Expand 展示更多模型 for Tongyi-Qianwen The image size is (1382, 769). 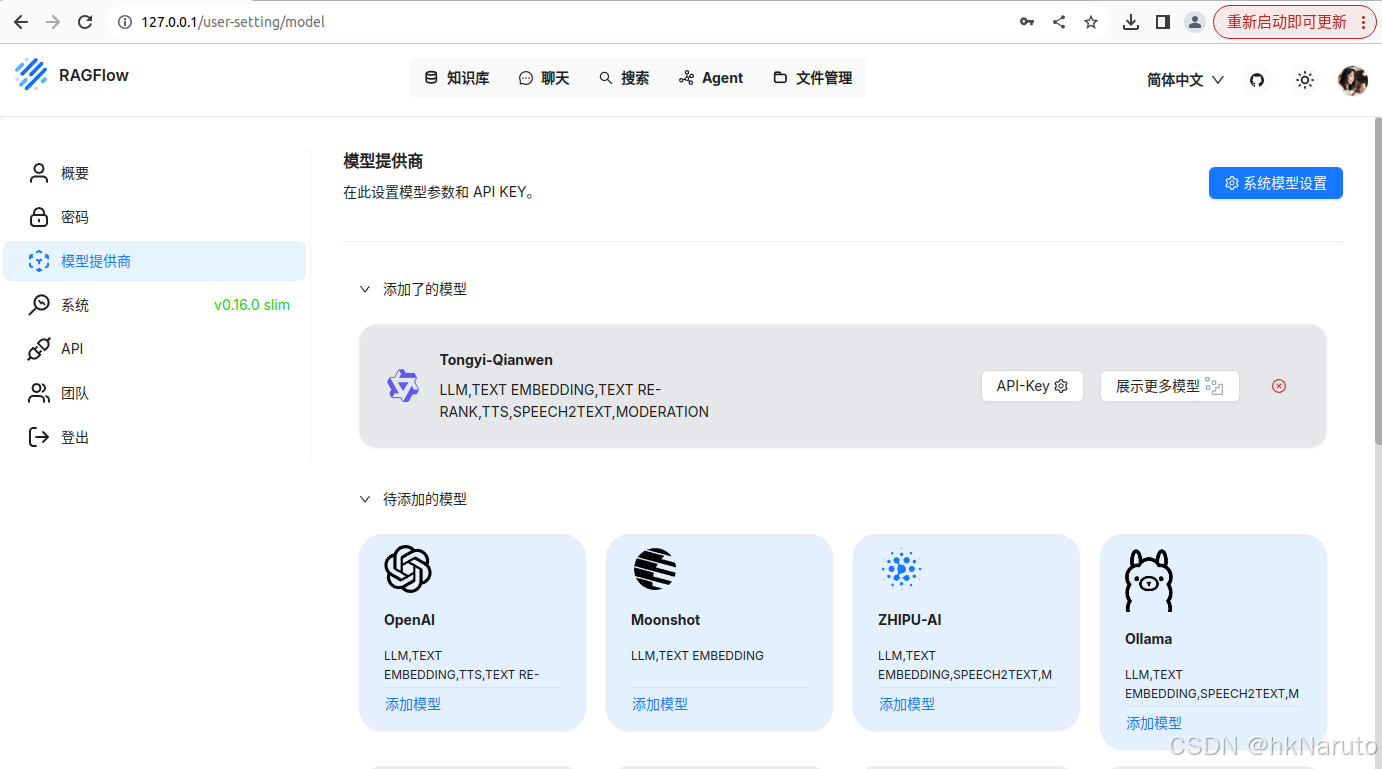(x=1169, y=386)
